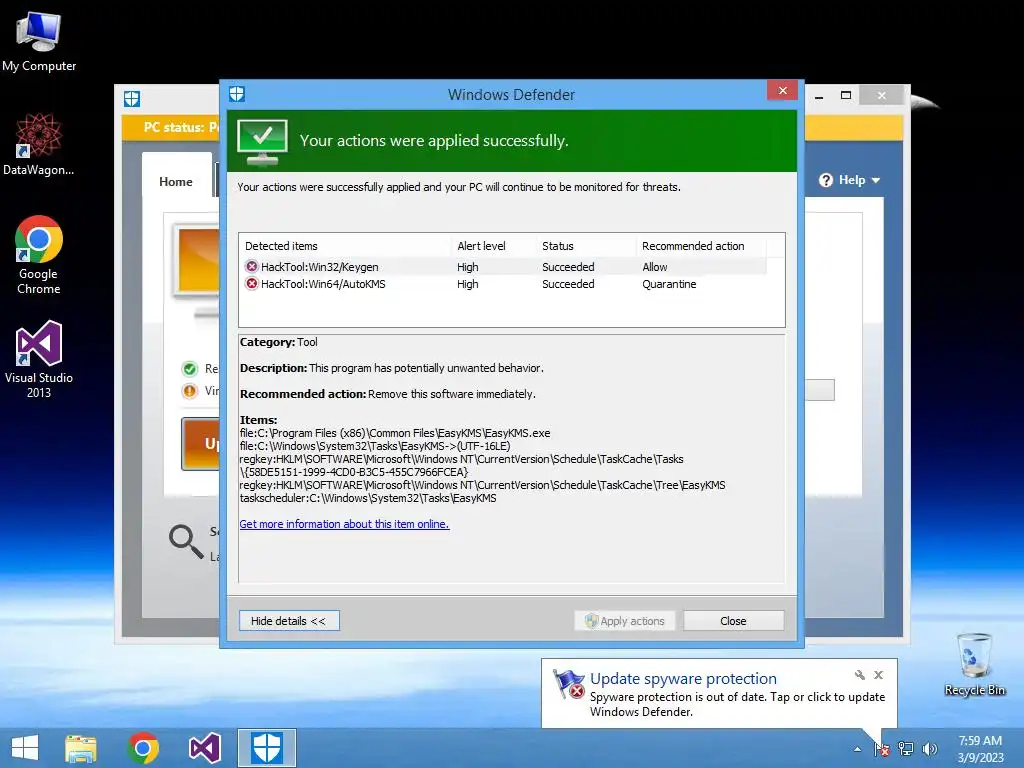Click Hide details button
The width and height of the screenshot is (1024, 768).
(x=289, y=620)
